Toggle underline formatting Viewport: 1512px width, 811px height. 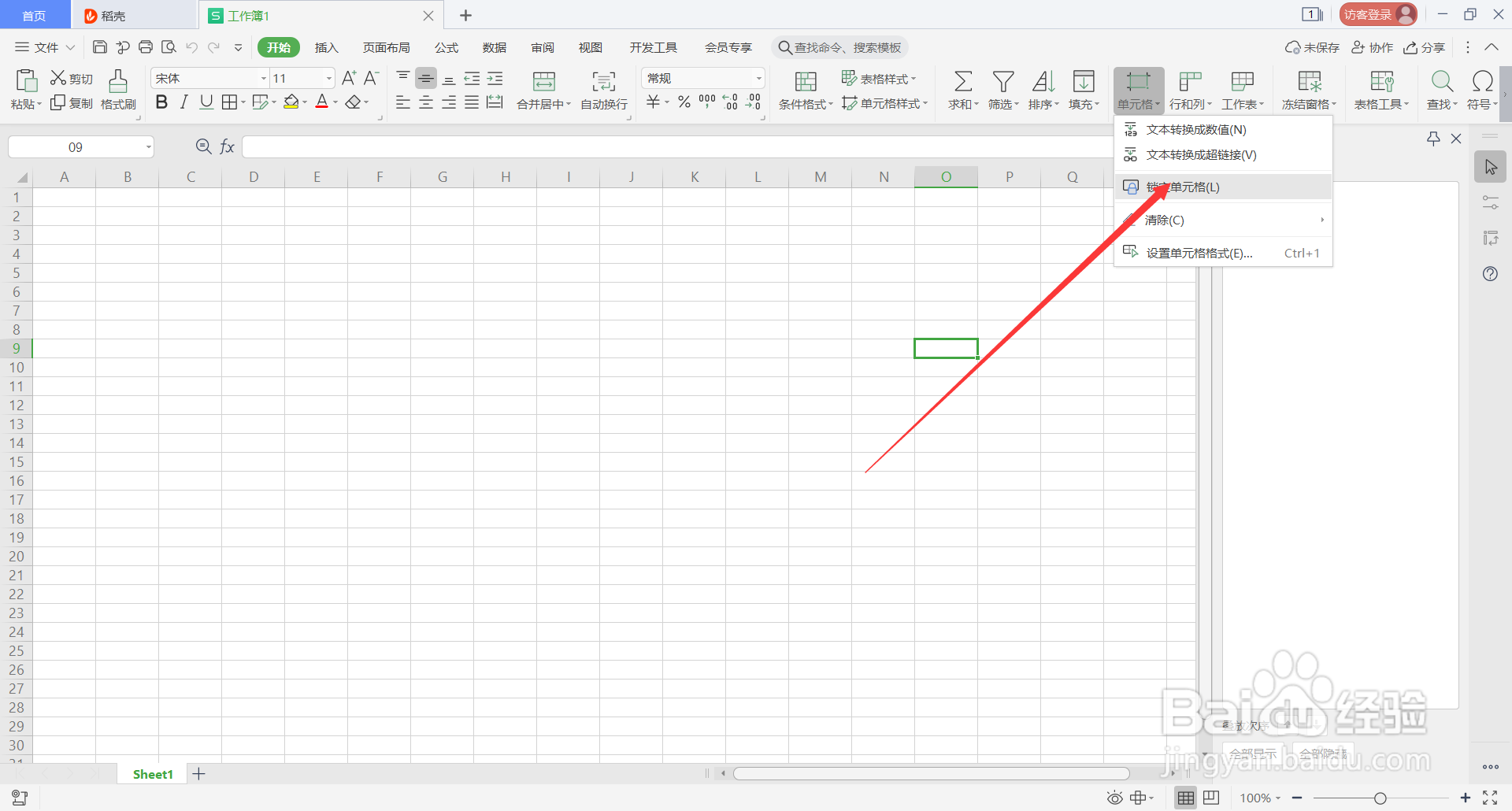pos(206,102)
